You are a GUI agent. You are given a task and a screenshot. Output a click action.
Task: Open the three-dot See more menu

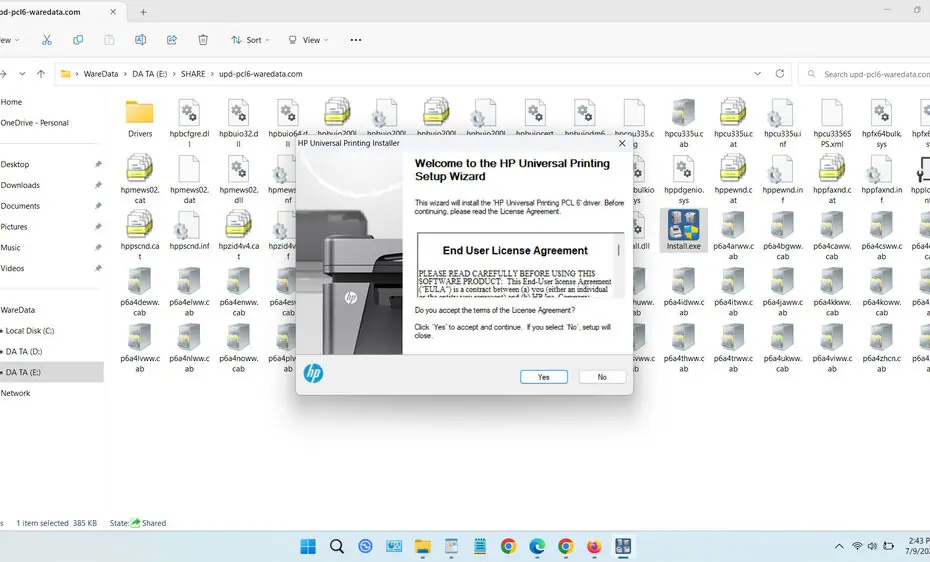click(356, 40)
